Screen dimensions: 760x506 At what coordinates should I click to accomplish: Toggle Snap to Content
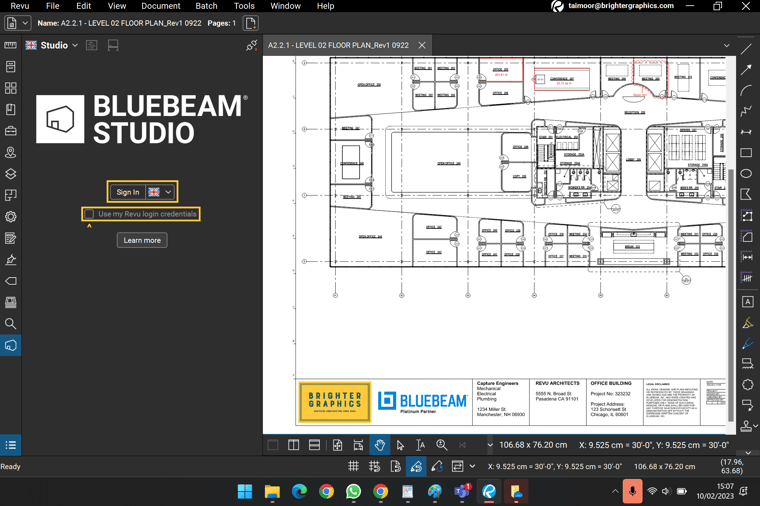pyautogui.click(x=395, y=466)
